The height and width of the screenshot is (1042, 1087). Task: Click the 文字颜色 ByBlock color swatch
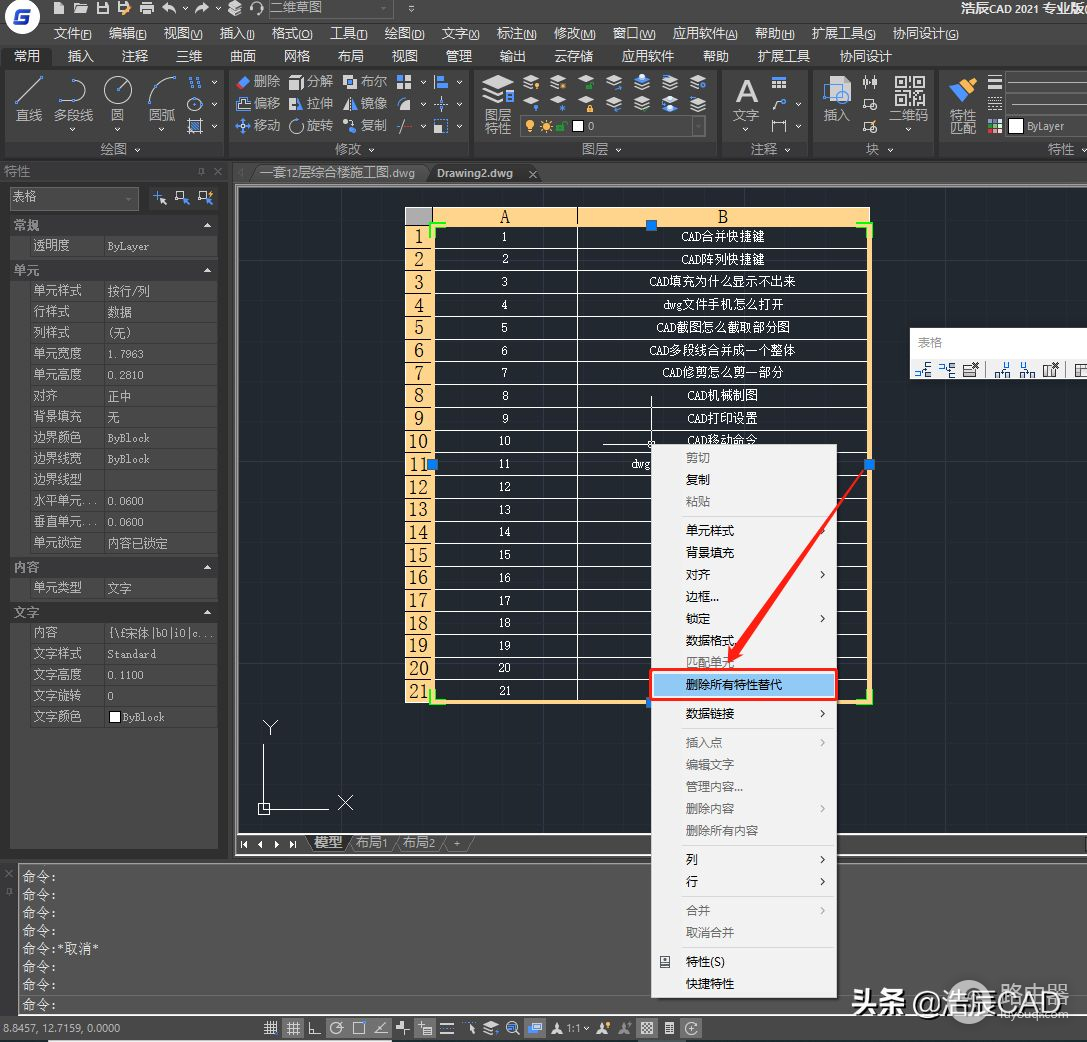115,717
